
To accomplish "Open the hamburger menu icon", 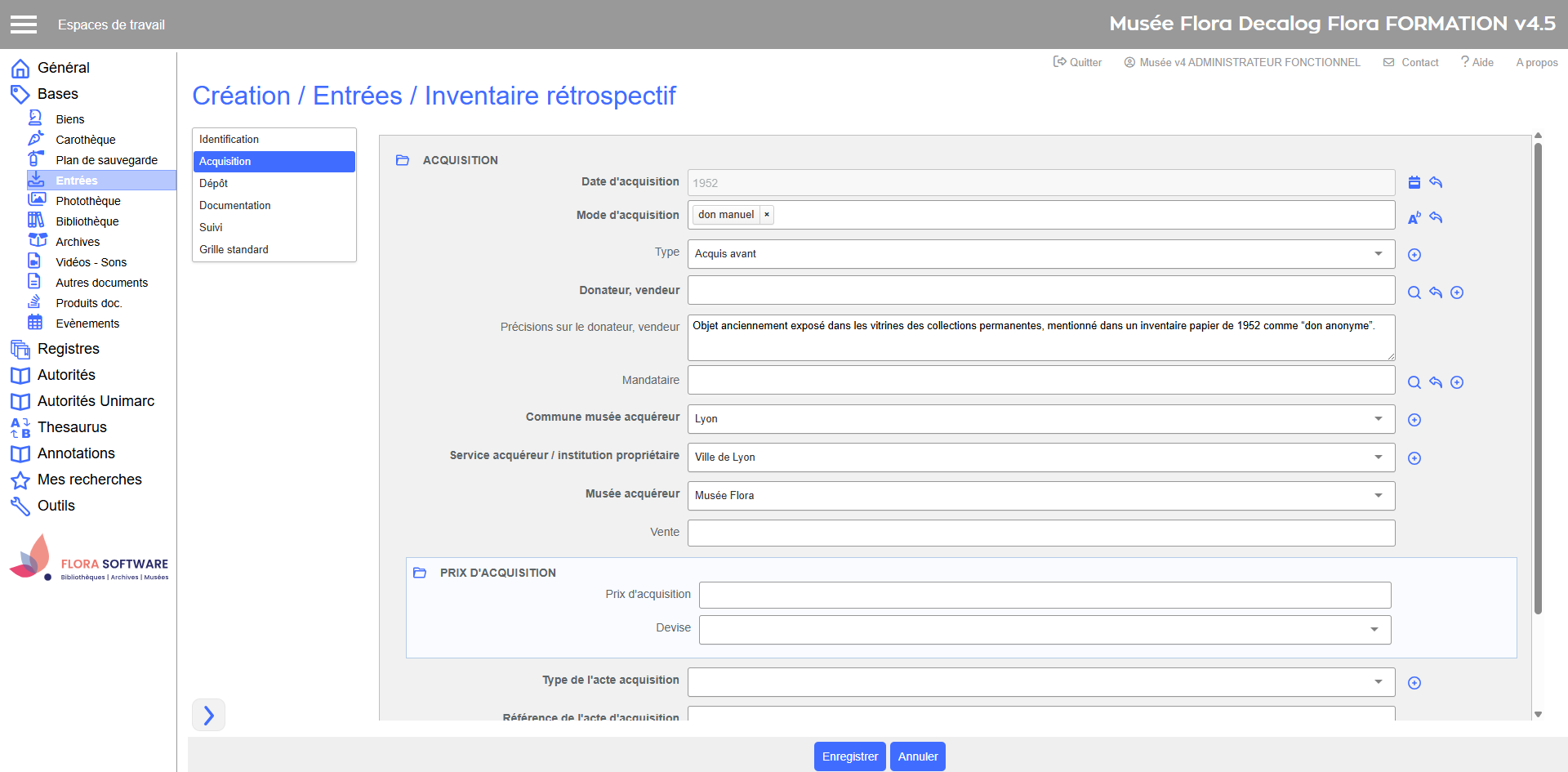I will 24,25.
